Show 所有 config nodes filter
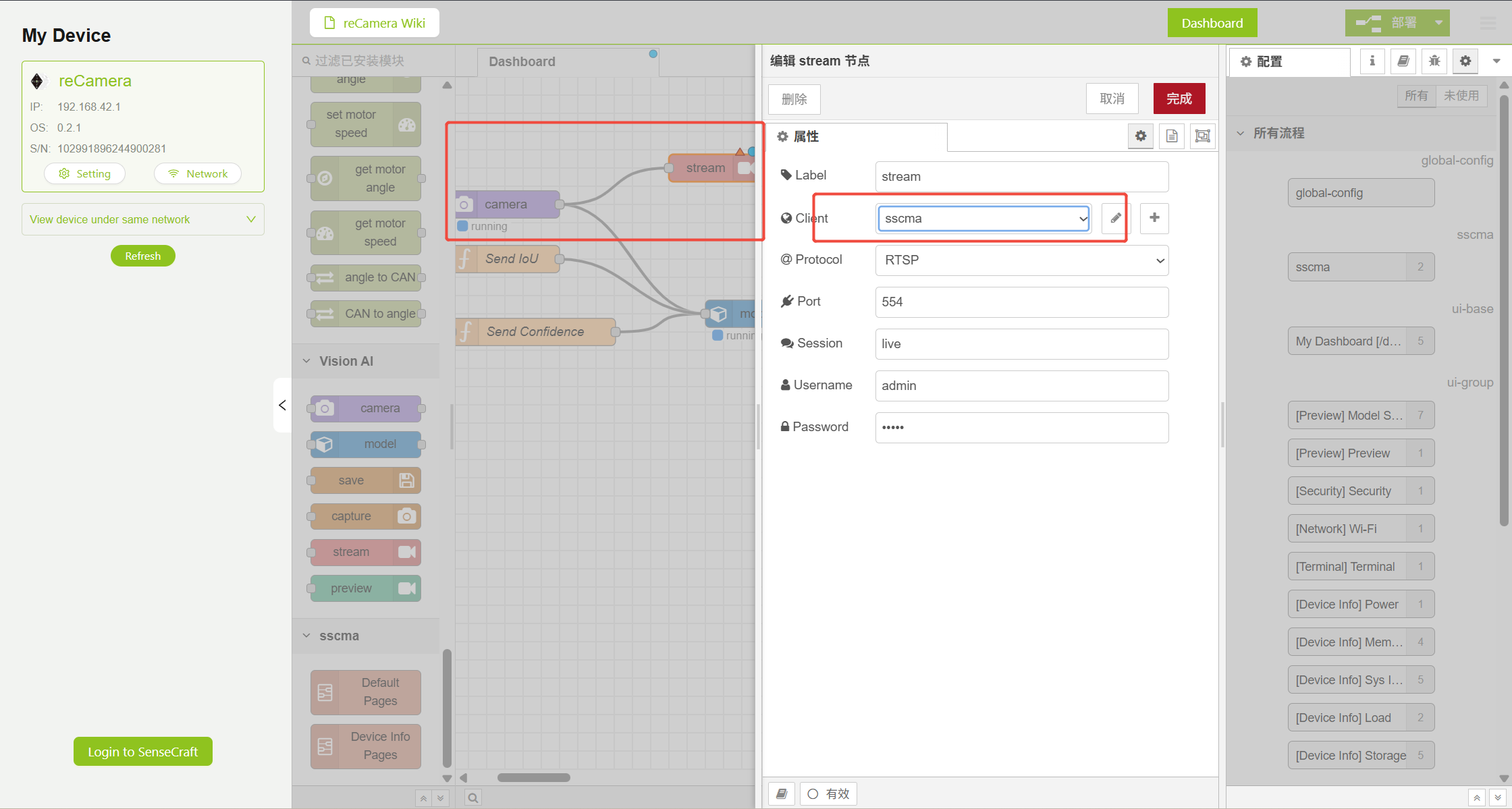The image size is (1512, 809). click(x=1416, y=96)
